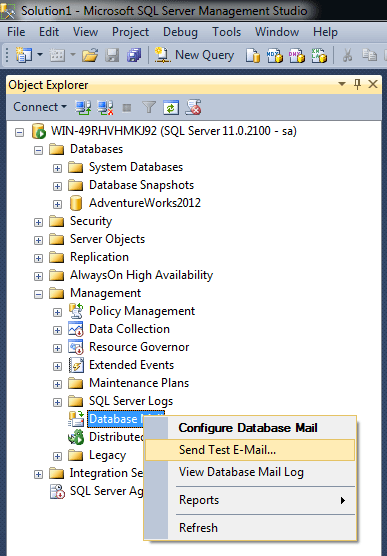Viewport: 387px width, 556px height.
Task: Open the Help menu
Action: (x=325, y=32)
